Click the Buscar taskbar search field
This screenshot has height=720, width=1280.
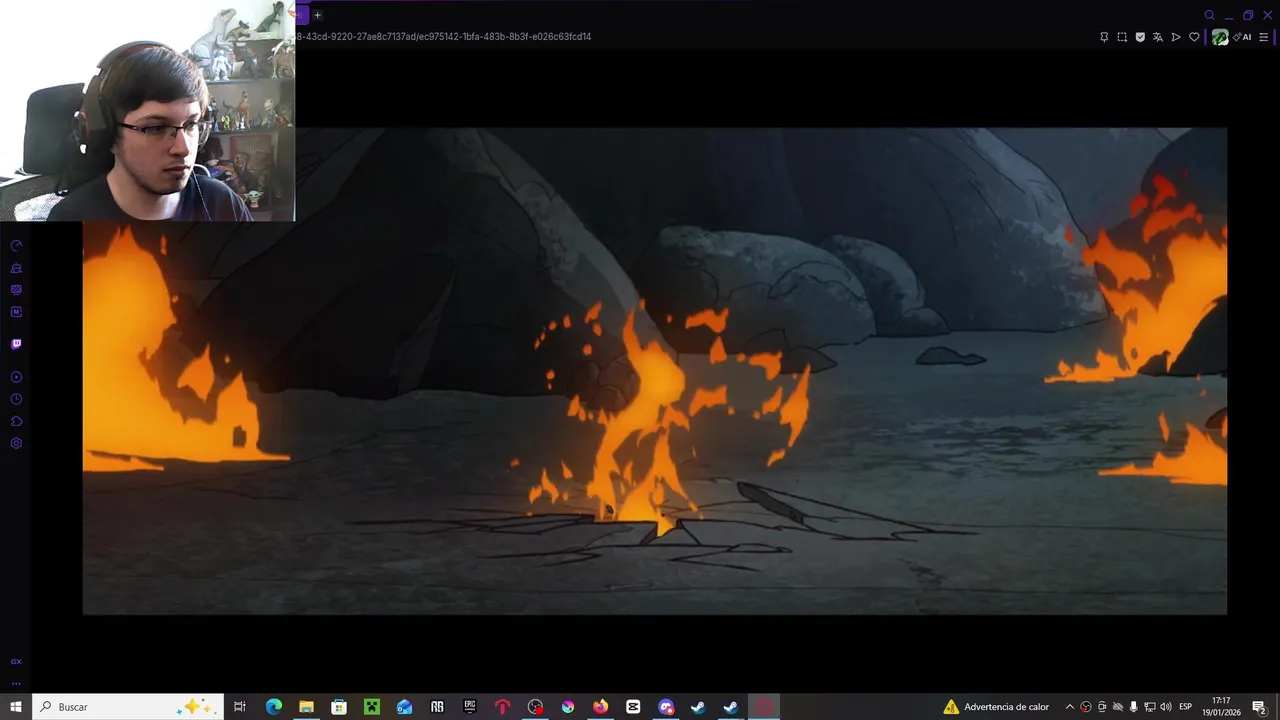127,707
